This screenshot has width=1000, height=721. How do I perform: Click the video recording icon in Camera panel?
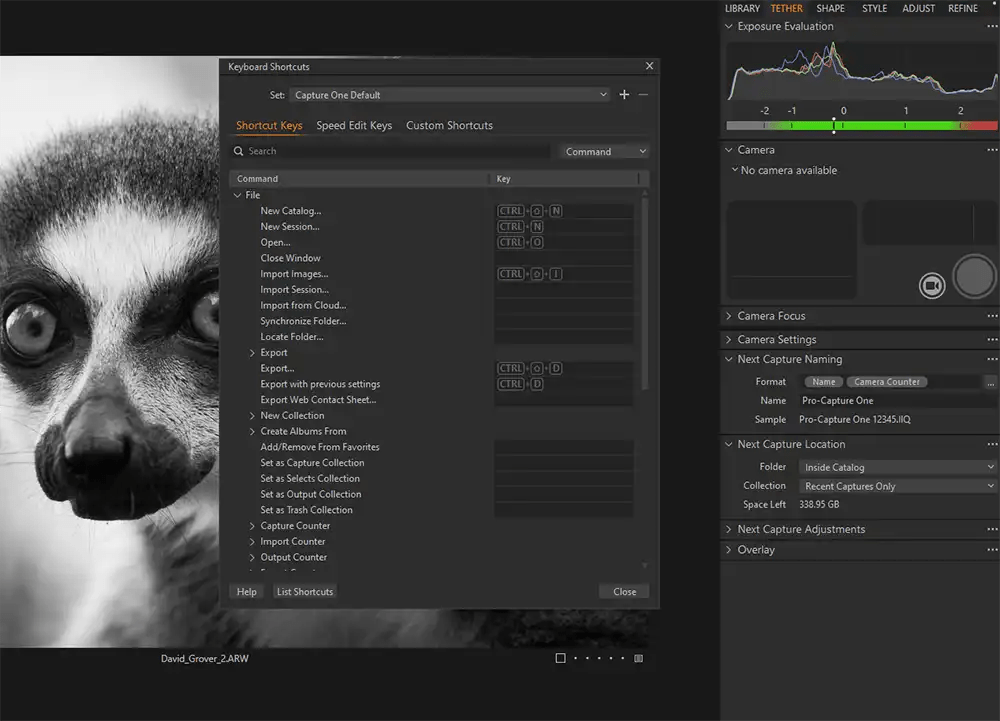(932, 284)
